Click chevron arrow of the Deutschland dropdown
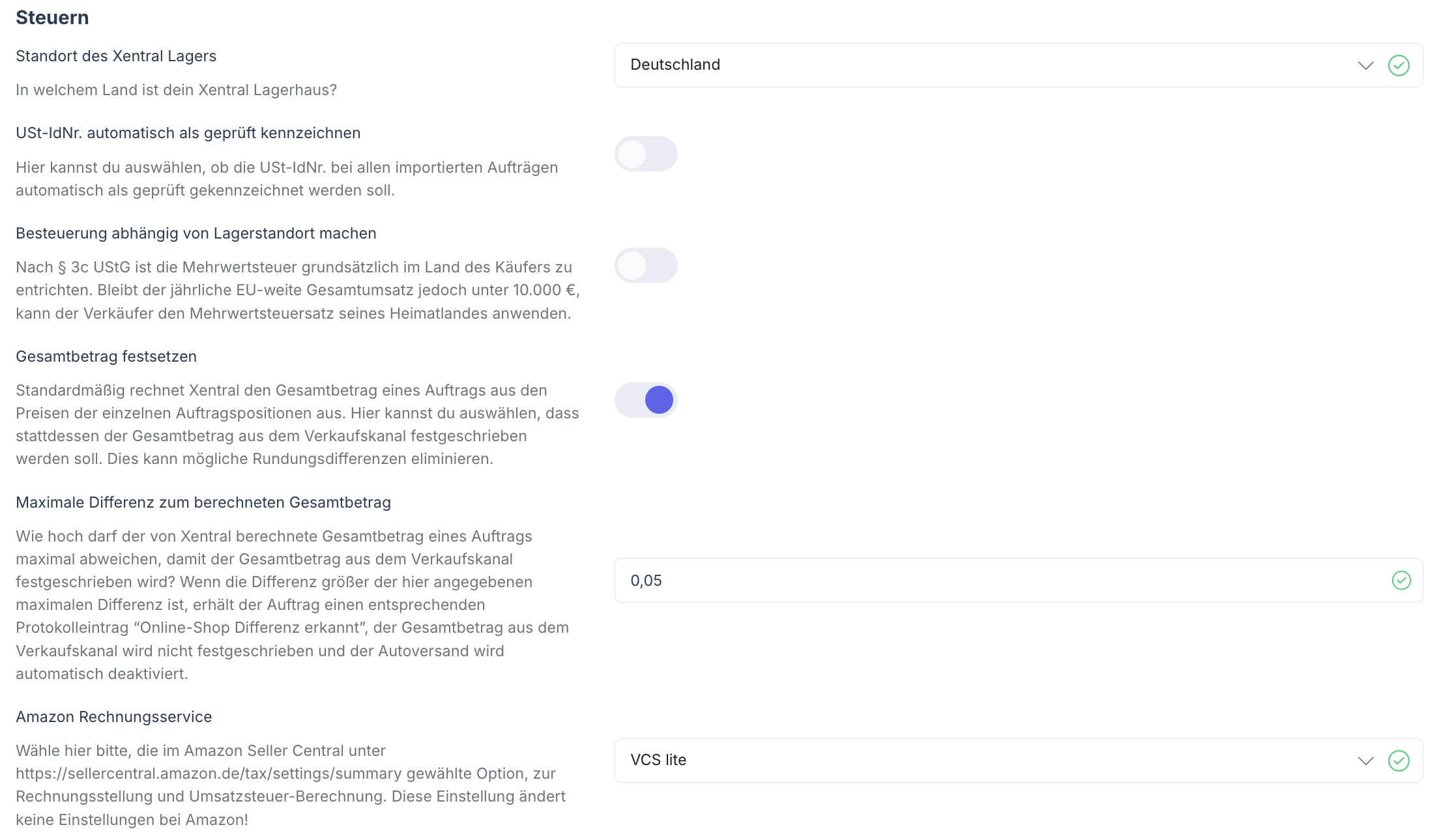The image size is (1441, 840). pos(1365,65)
